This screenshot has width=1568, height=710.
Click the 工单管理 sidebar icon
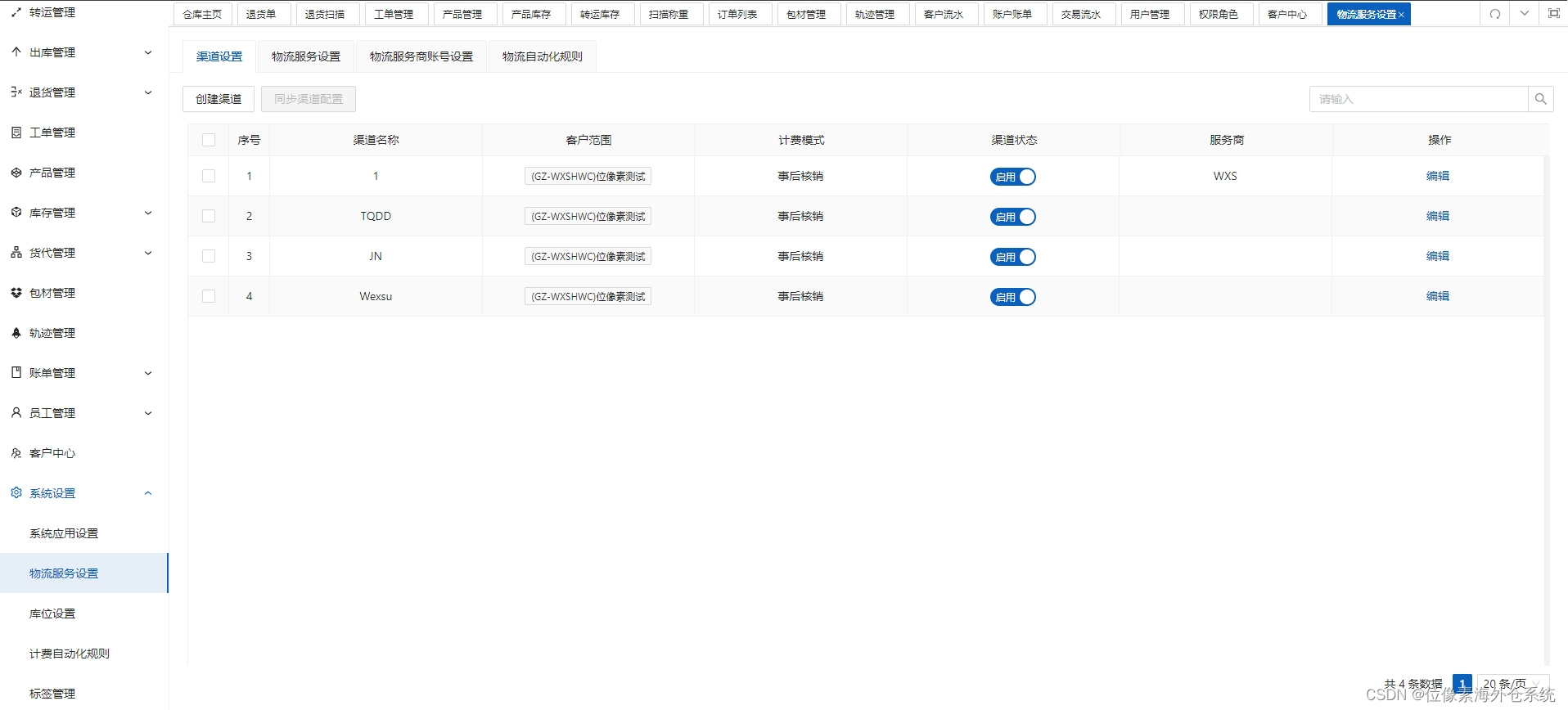16,133
